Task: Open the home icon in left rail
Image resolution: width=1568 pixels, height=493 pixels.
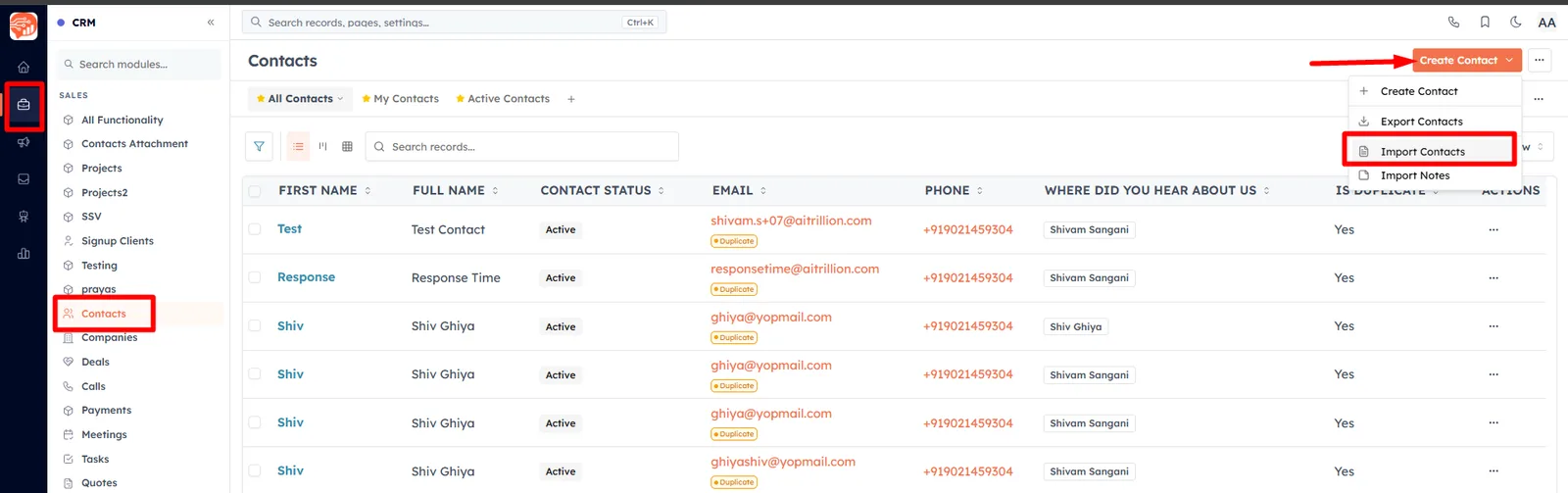Action: click(24, 68)
